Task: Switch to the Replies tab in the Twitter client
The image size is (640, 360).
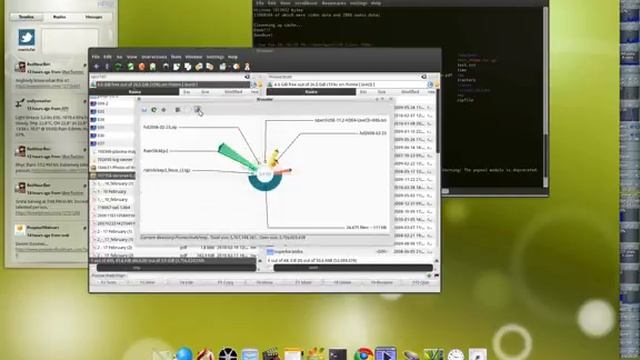Action: click(60, 17)
